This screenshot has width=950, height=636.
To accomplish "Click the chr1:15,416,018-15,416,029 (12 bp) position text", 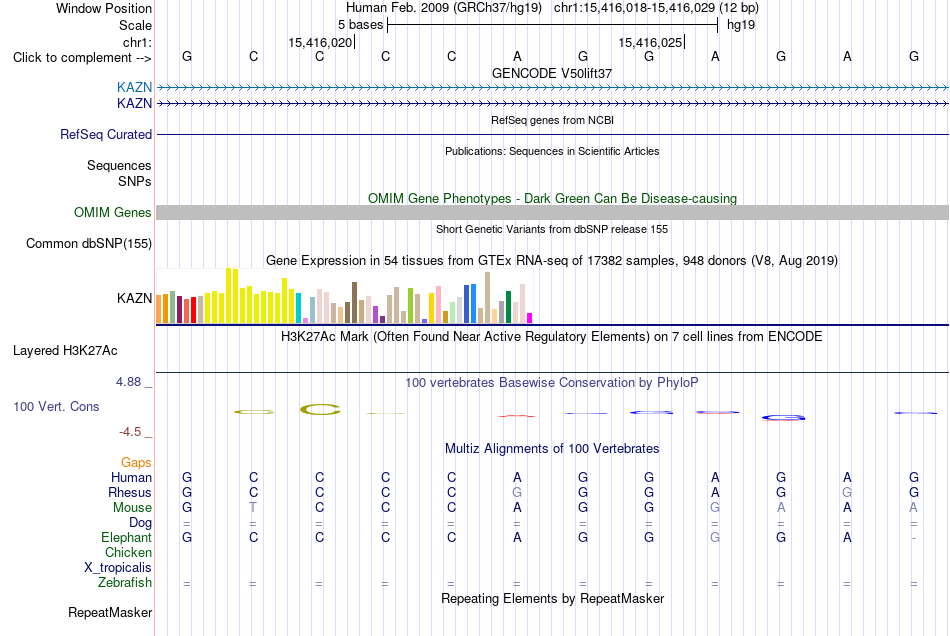I will pos(656,8).
